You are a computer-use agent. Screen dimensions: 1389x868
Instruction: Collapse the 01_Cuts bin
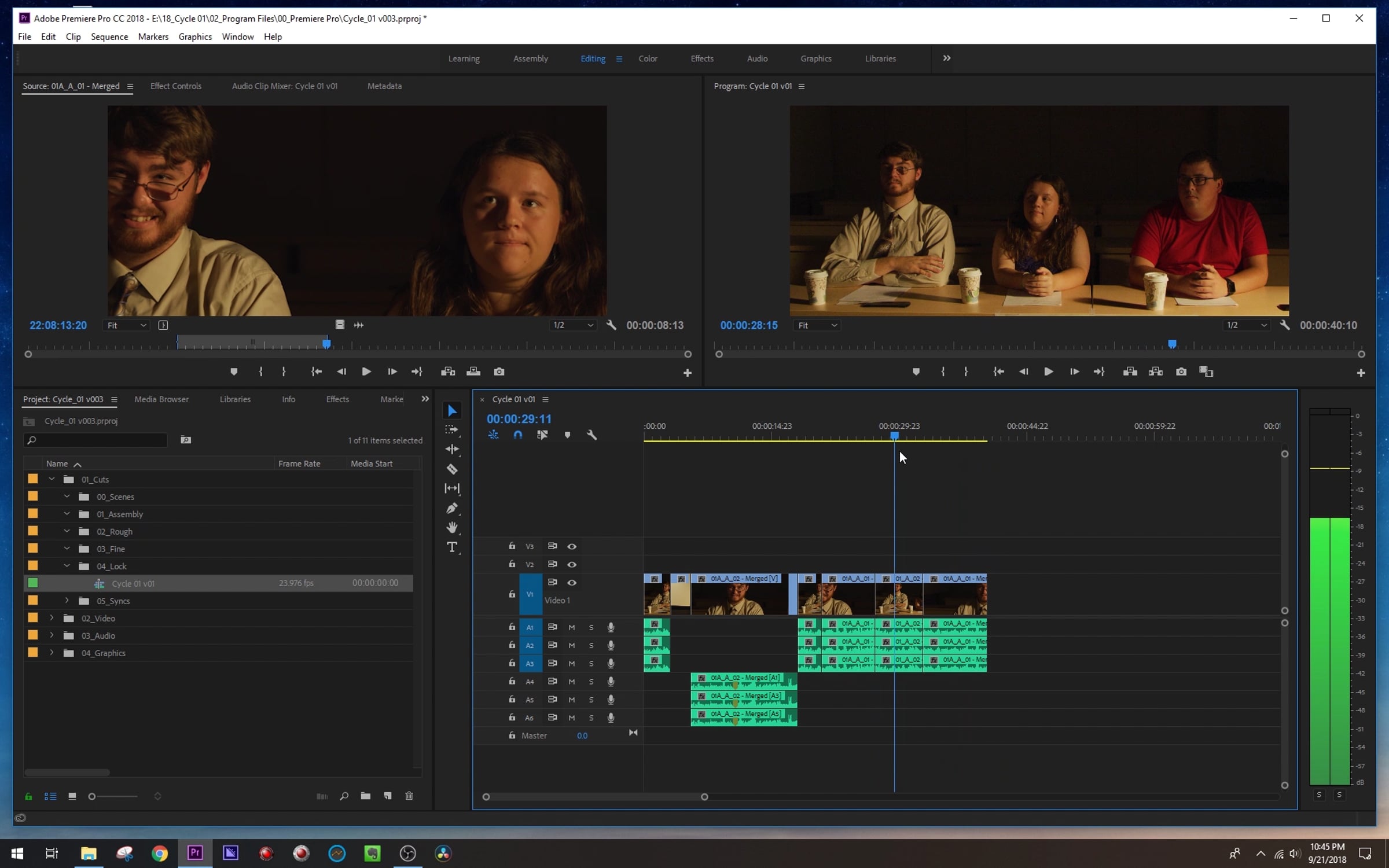[52, 479]
